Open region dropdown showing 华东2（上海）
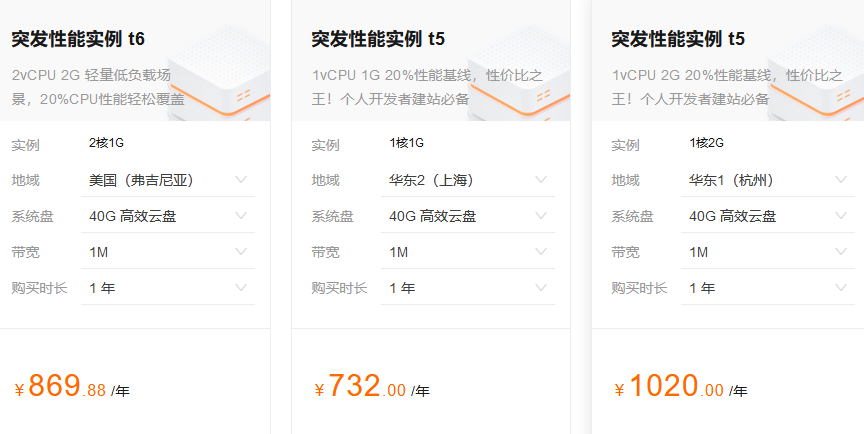This screenshot has height=434, width=864. [x=467, y=180]
